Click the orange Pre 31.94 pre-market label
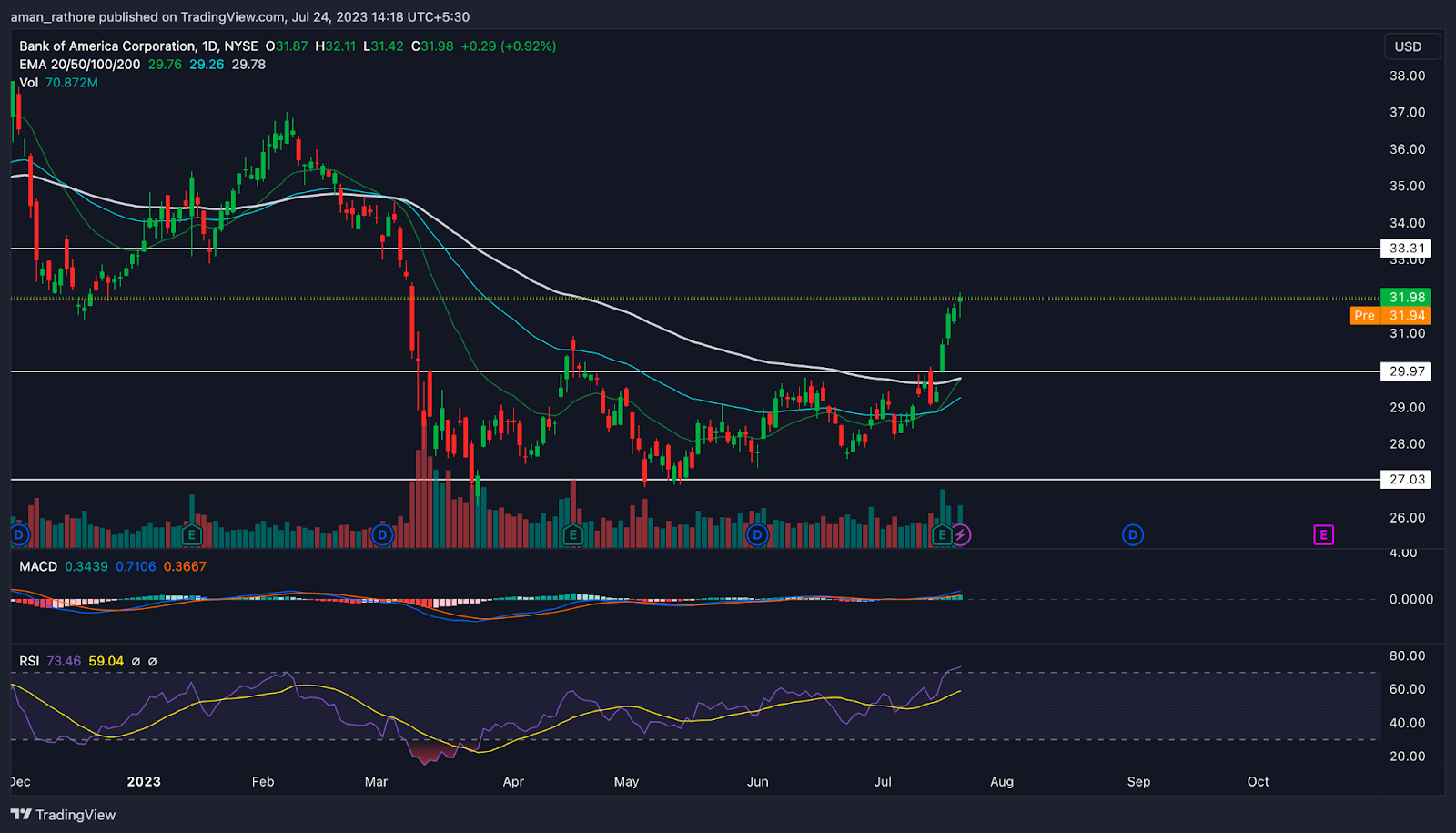Image resolution: width=1456 pixels, height=833 pixels. [x=1390, y=315]
